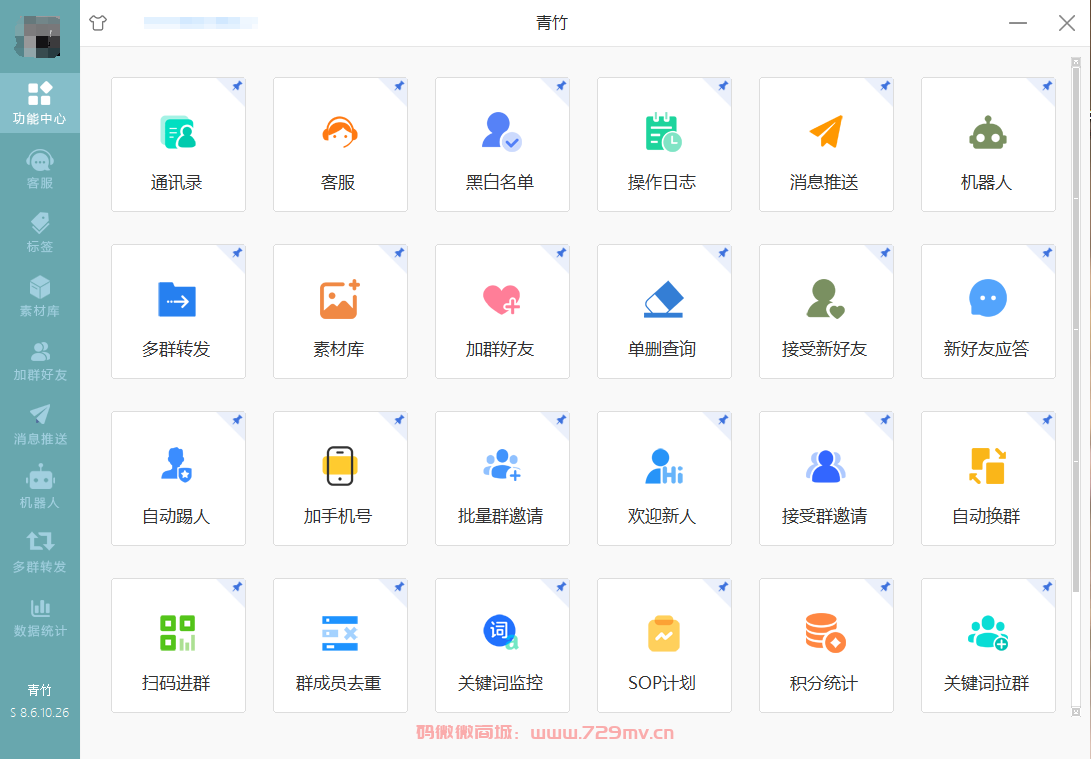Viewport: 1091px width, 759px height.
Task: Open the 积分统计 points statistics tool
Action: [x=826, y=645]
